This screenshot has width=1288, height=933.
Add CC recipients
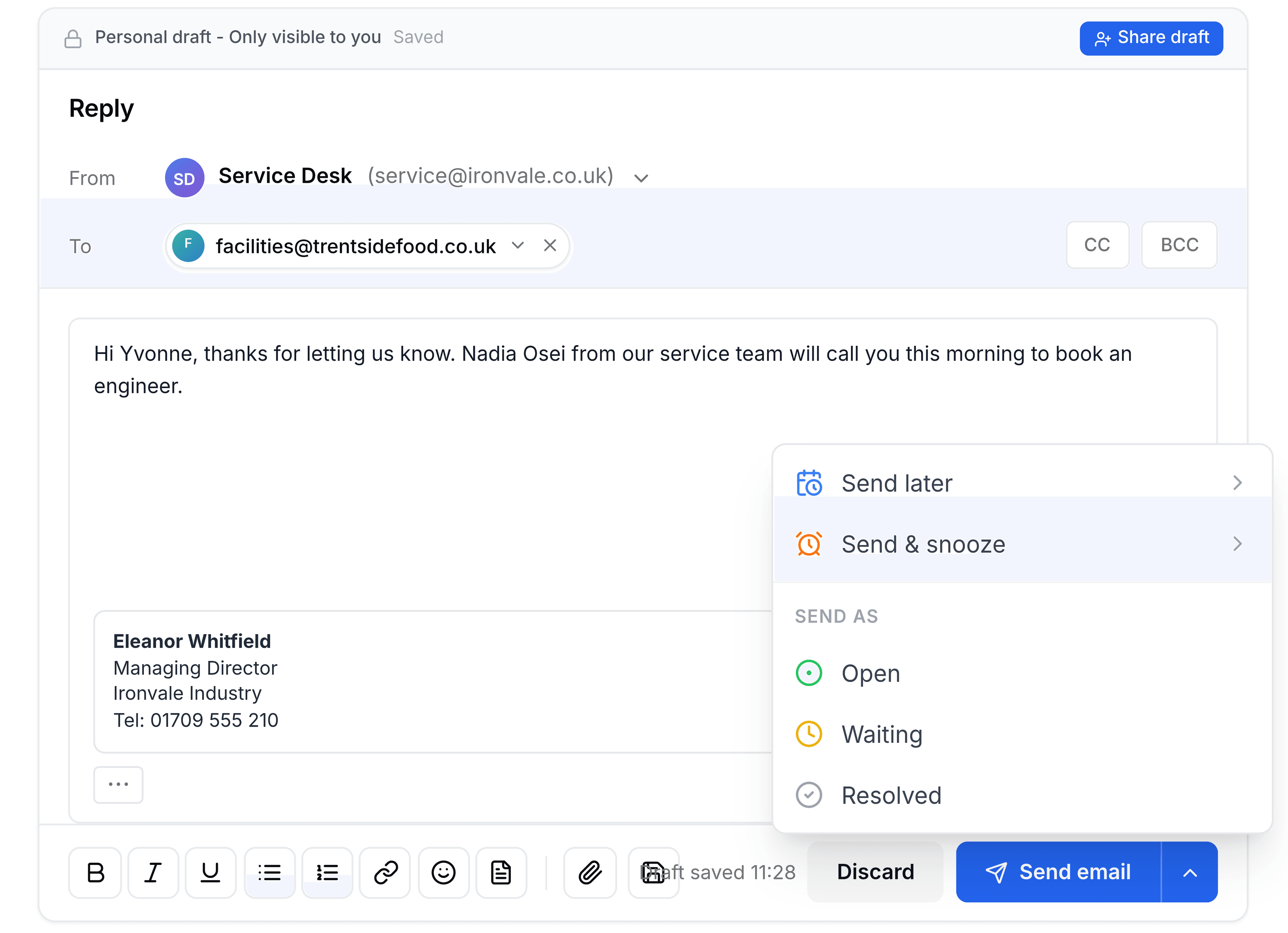coord(1097,245)
